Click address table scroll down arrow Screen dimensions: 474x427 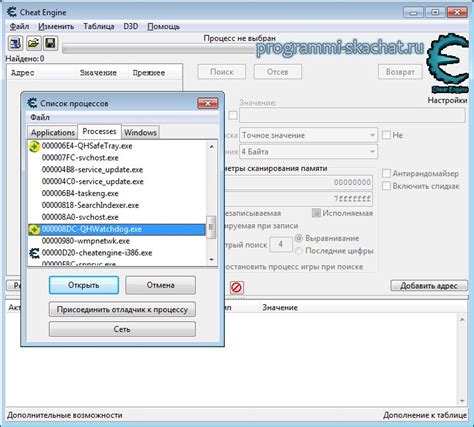point(462,400)
